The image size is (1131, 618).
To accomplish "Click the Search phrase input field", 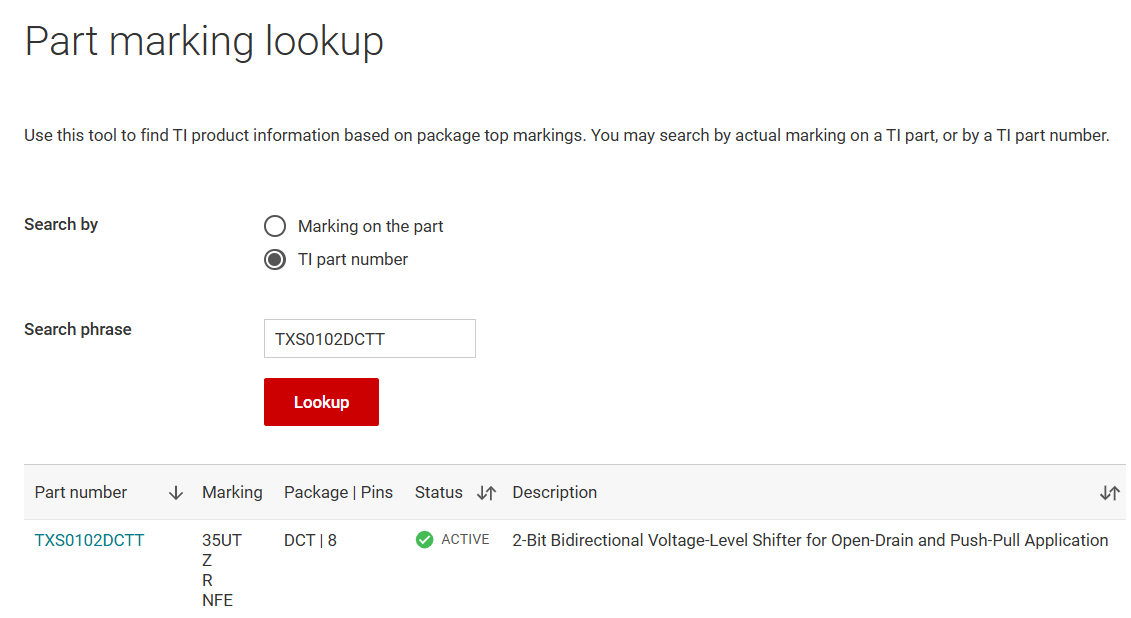I will click(x=369, y=338).
